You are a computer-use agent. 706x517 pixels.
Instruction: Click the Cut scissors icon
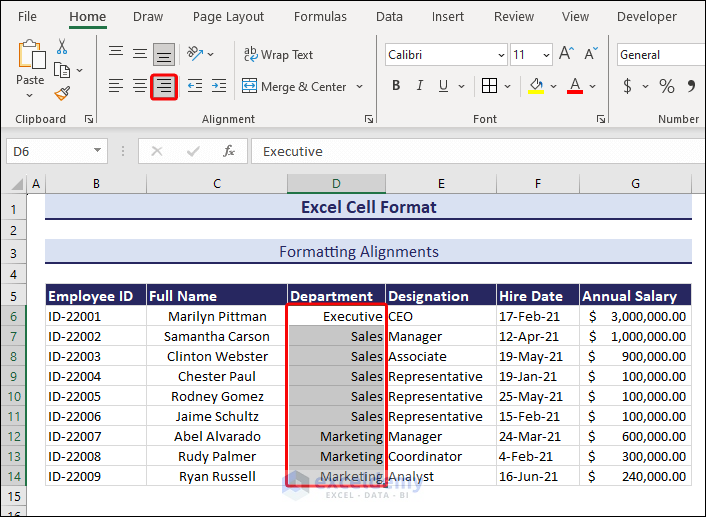62,47
